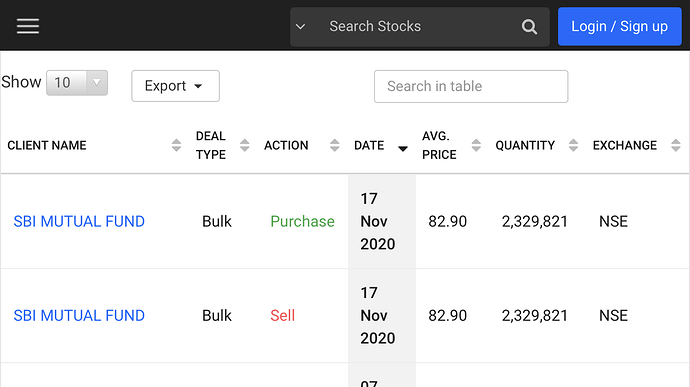The height and width of the screenshot is (387, 690).
Task: Click the Login / Sign up button
Action: [x=620, y=26]
